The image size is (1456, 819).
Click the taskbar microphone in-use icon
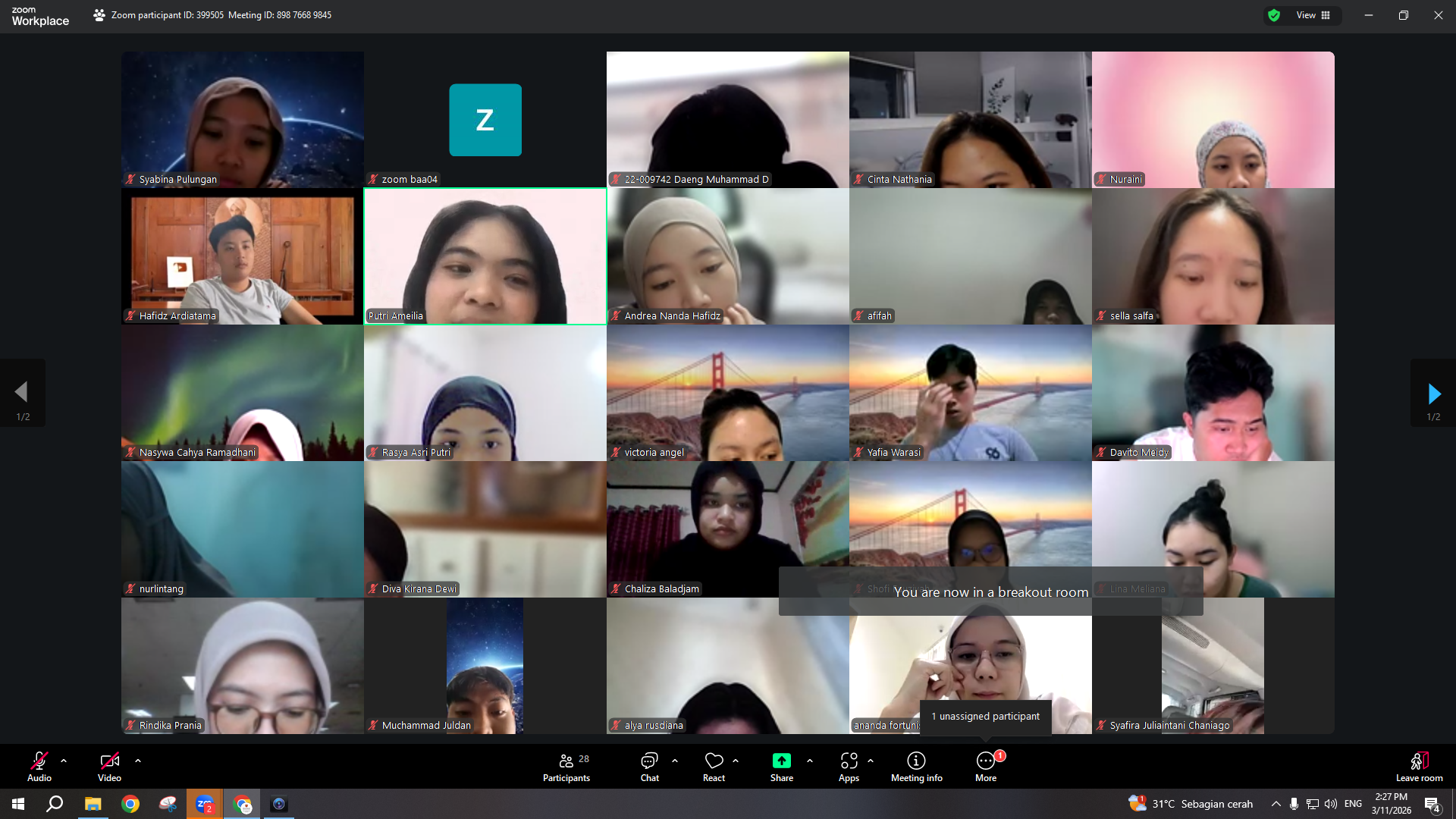click(x=1294, y=804)
